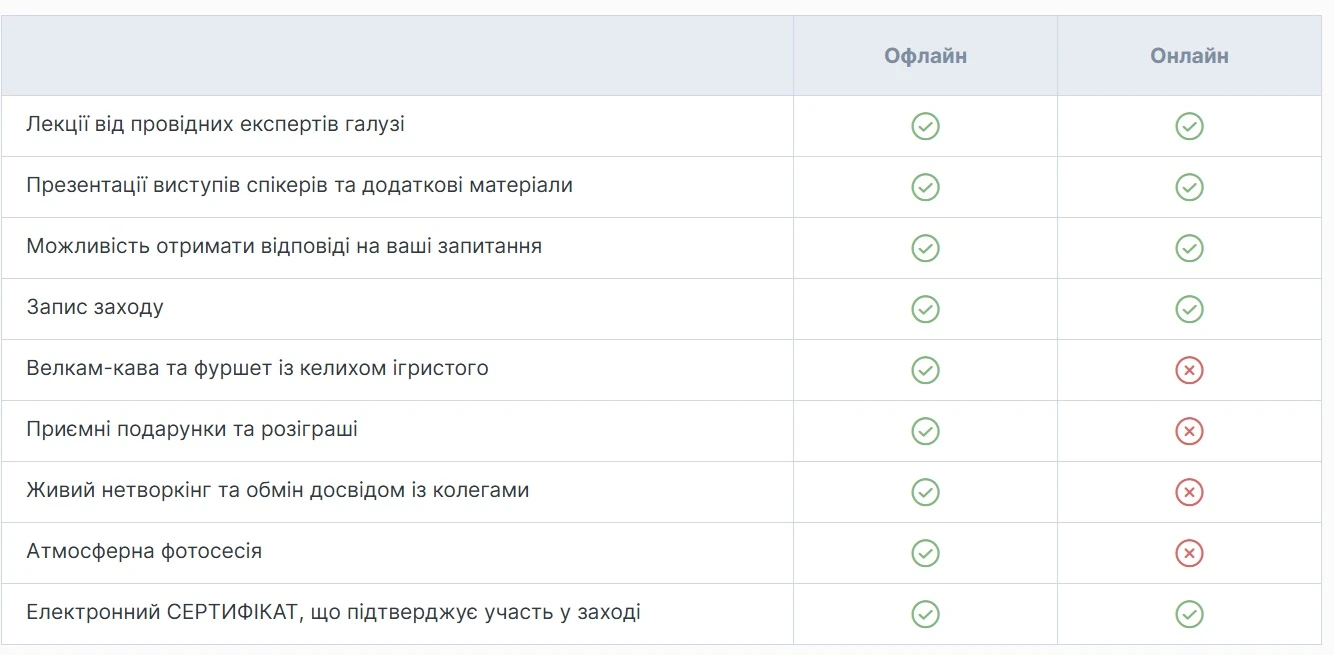The width and height of the screenshot is (1334, 655).
Task: Click the Онлайн checkmark for Презентації виступів row
Action: tap(1189, 187)
